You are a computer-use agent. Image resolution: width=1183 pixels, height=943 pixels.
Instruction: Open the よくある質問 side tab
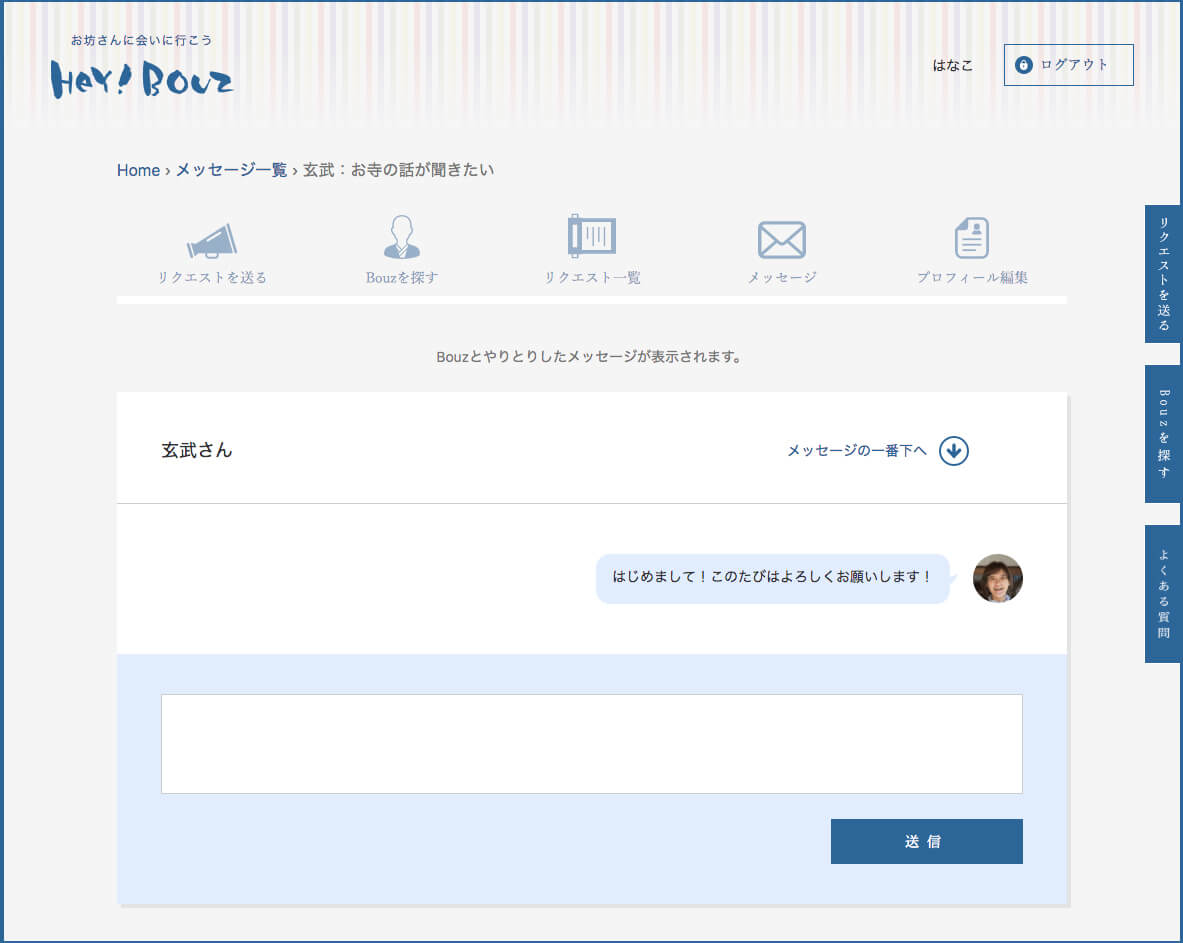[x=1163, y=593]
